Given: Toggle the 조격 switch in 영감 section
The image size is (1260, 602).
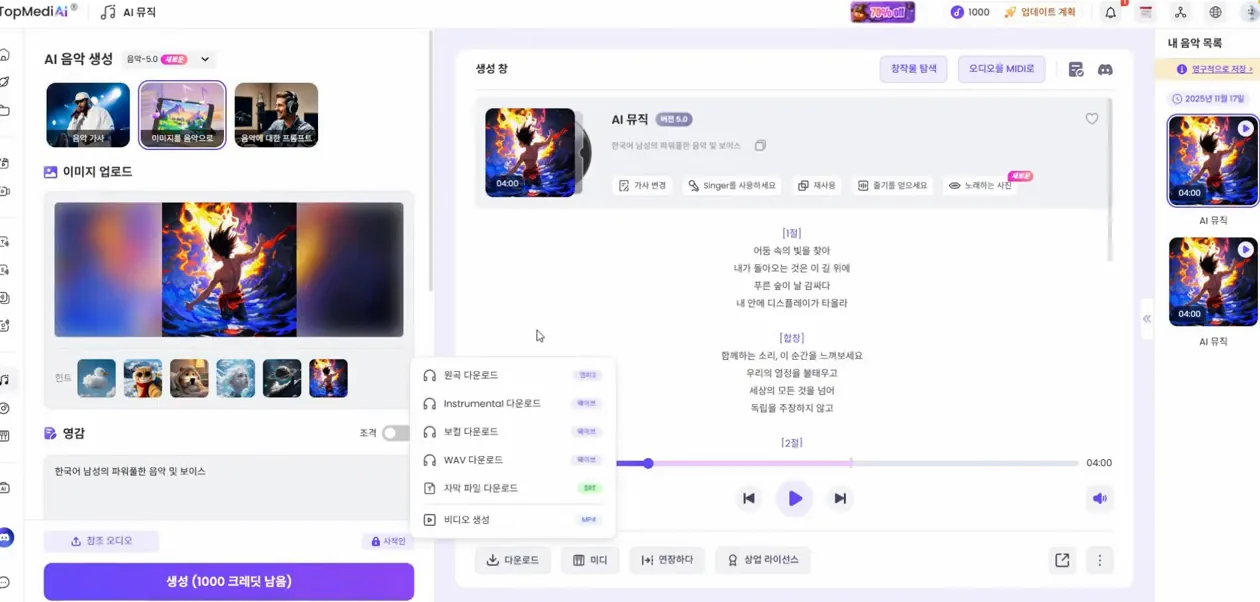Looking at the screenshot, I should 396,433.
